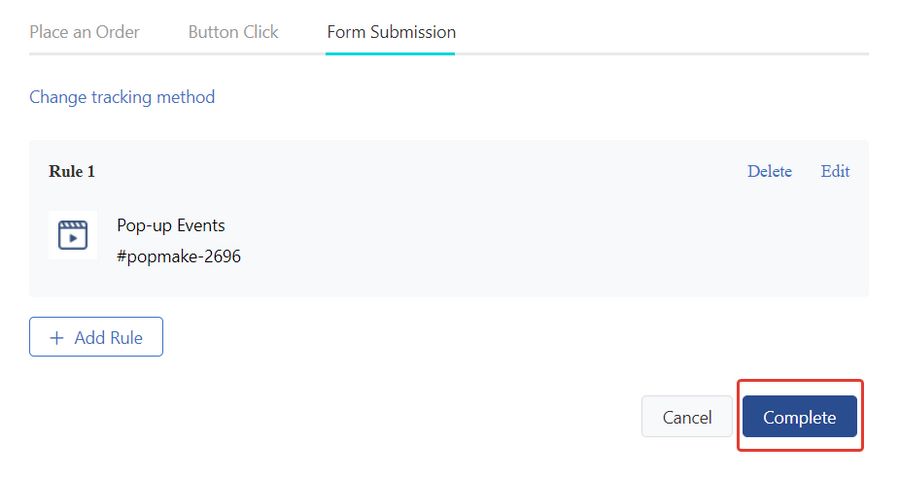Click the word 'Rule' inside Add Rule button
The image size is (900, 478).
[x=125, y=338]
